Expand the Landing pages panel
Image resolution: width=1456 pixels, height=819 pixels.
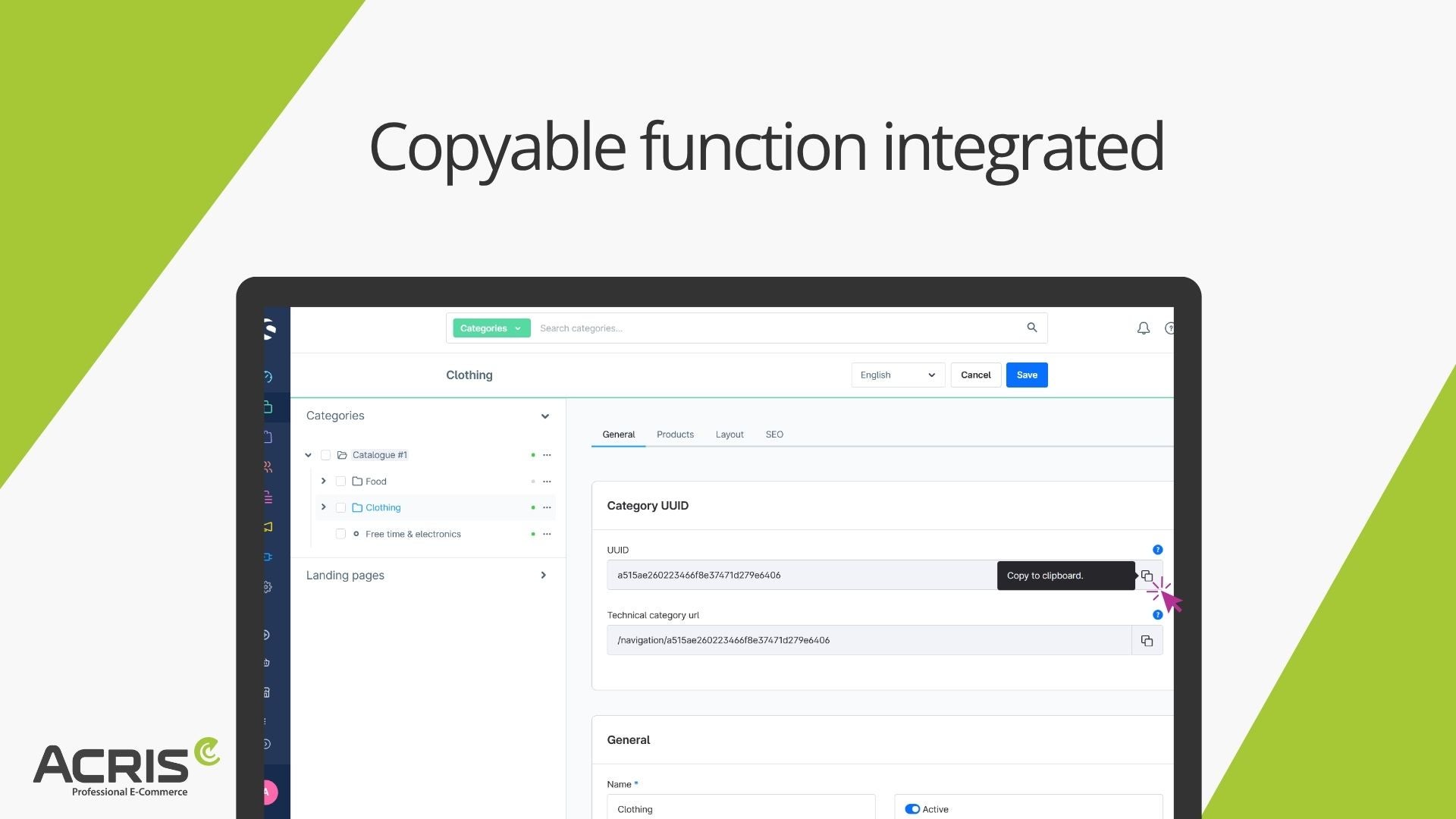pyautogui.click(x=543, y=576)
